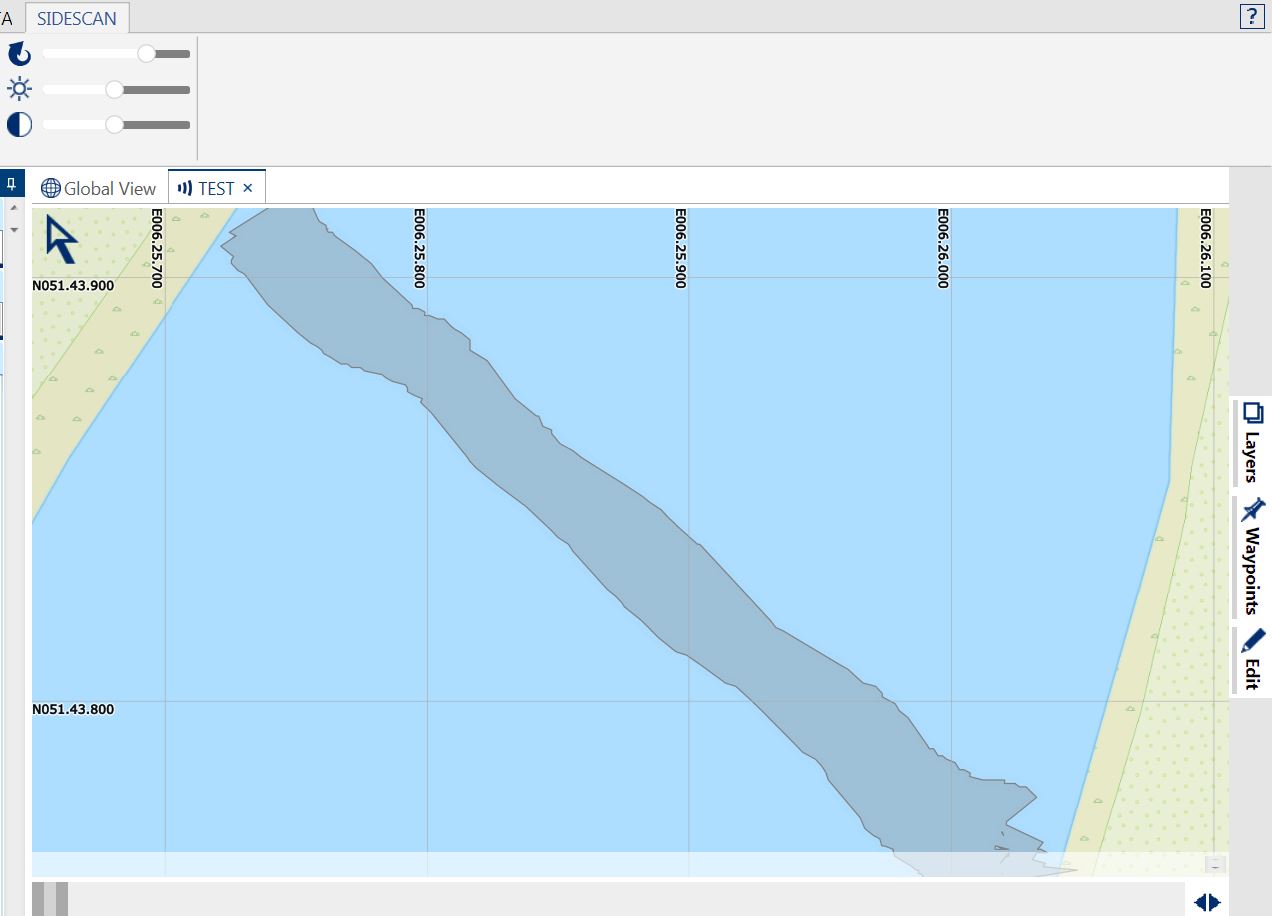Click the question mark help icon
The height and width of the screenshot is (916, 1272).
(x=1251, y=17)
